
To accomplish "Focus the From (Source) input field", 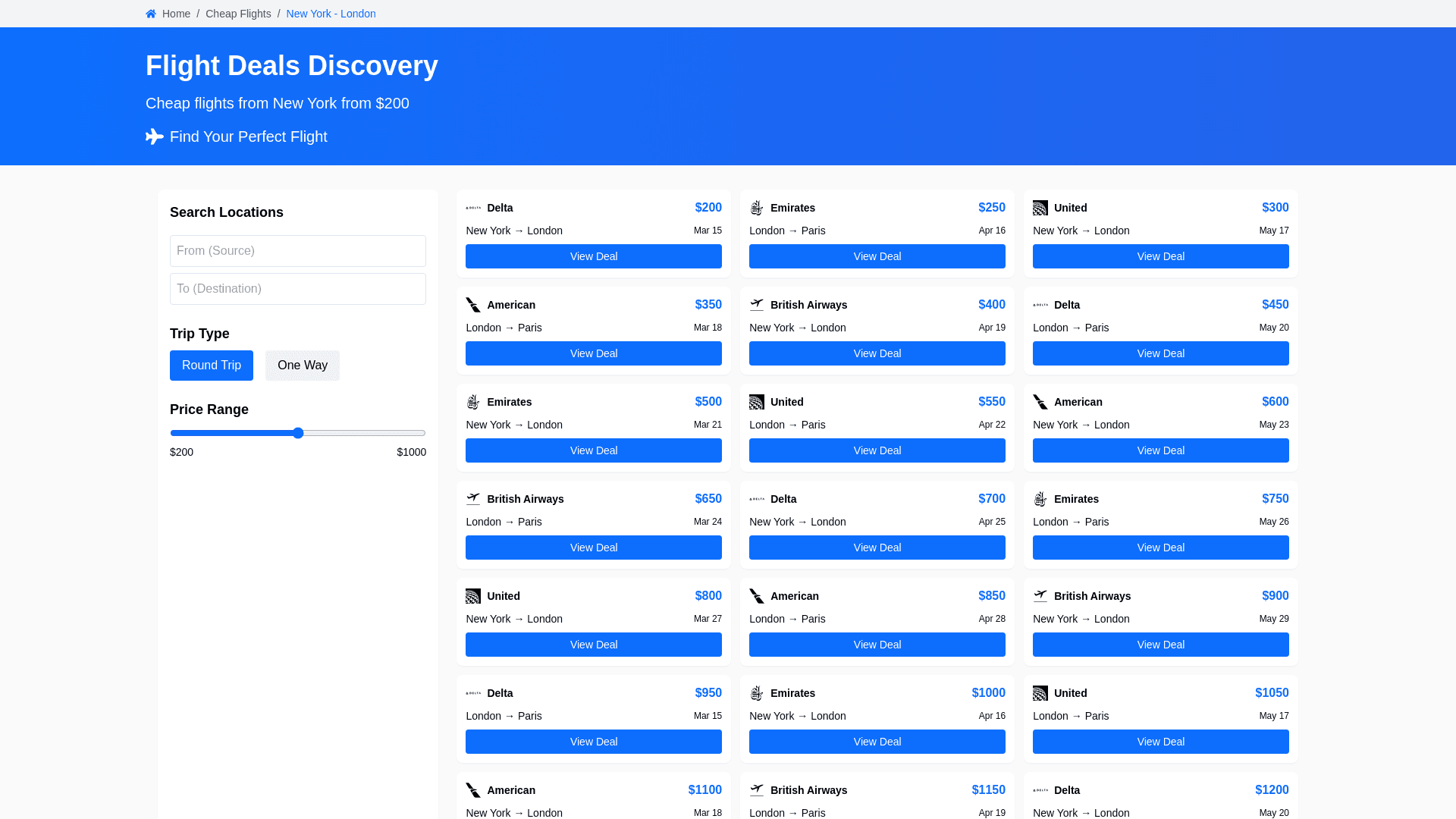I will pyautogui.click(x=298, y=251).
